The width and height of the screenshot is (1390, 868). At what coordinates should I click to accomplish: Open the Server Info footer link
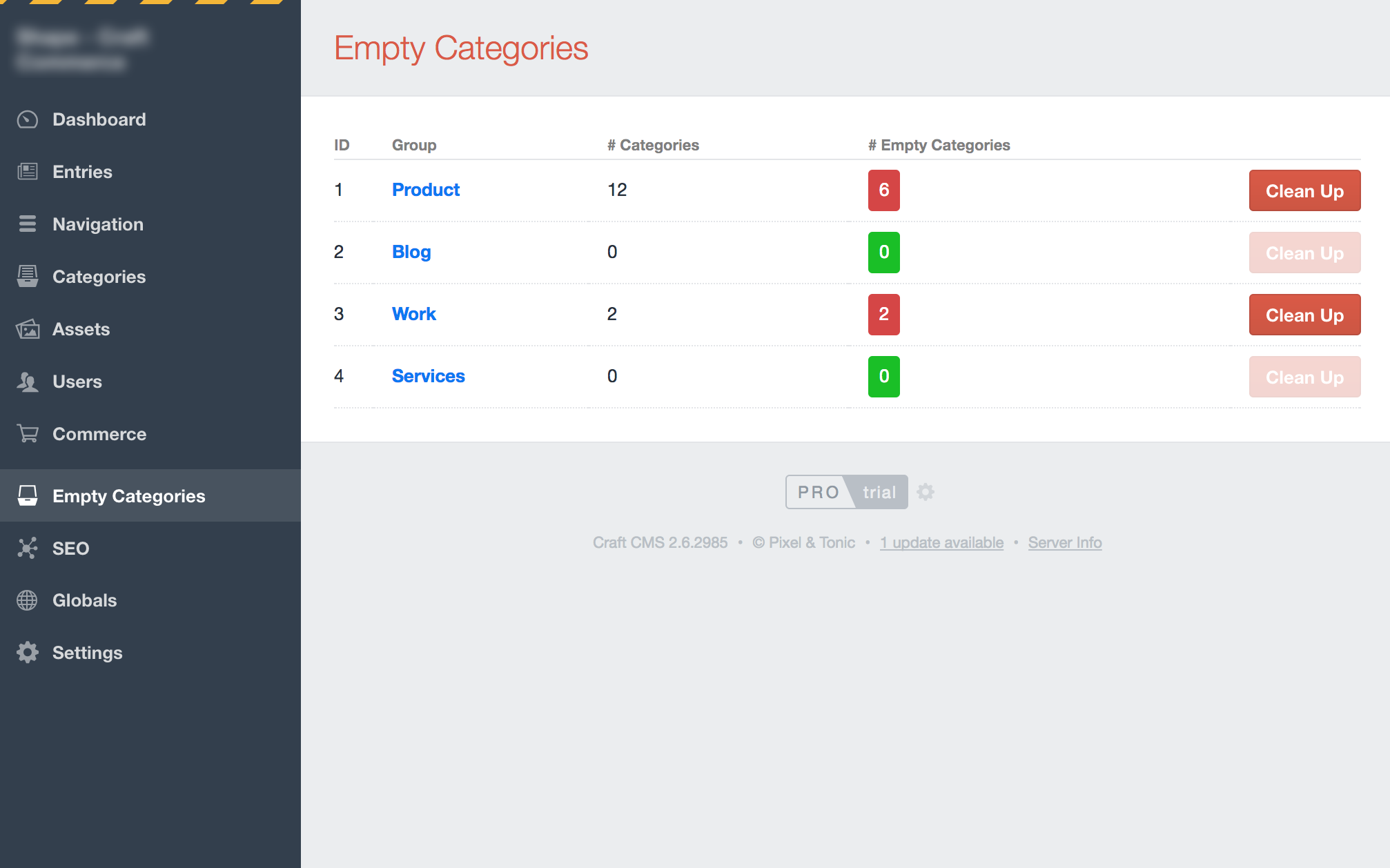[1064, 543]
